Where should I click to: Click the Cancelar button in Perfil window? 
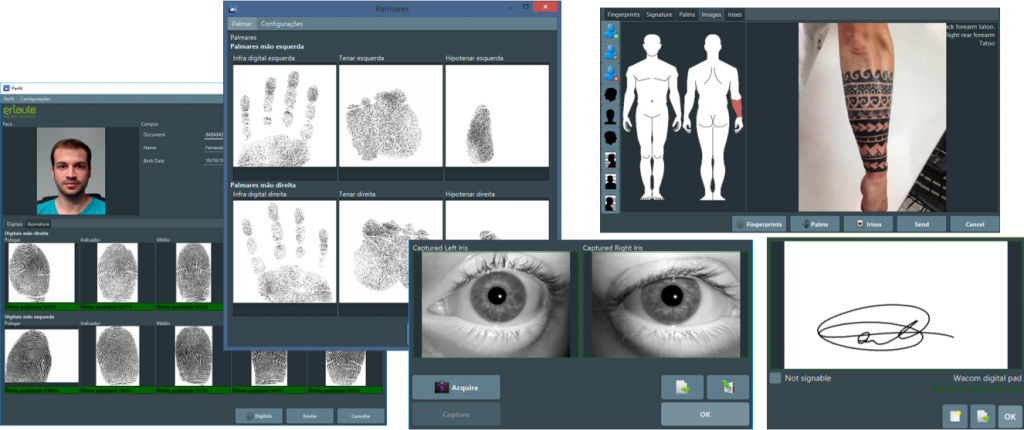point(360,415)
